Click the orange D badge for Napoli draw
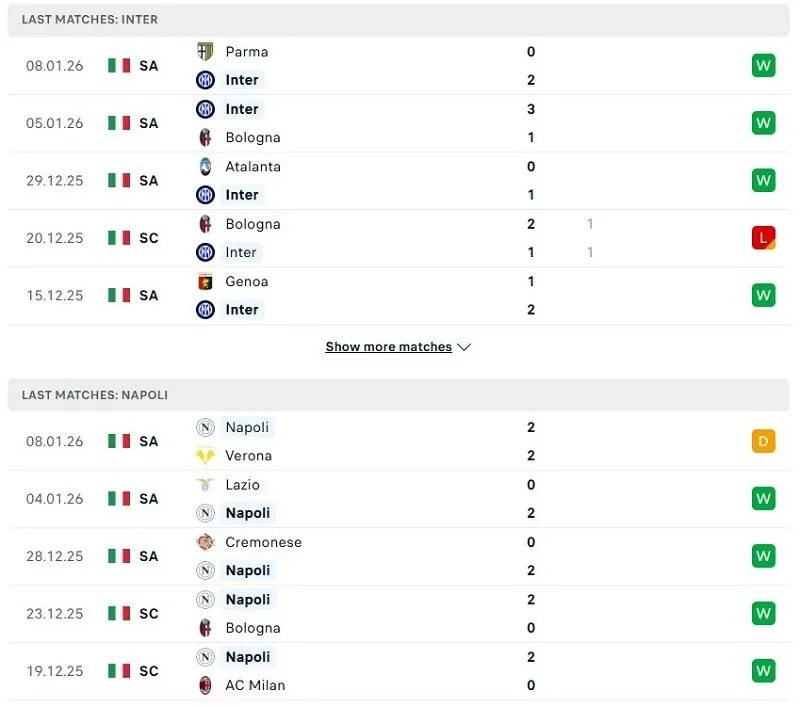800x707 pixels. tap(763, 441)
